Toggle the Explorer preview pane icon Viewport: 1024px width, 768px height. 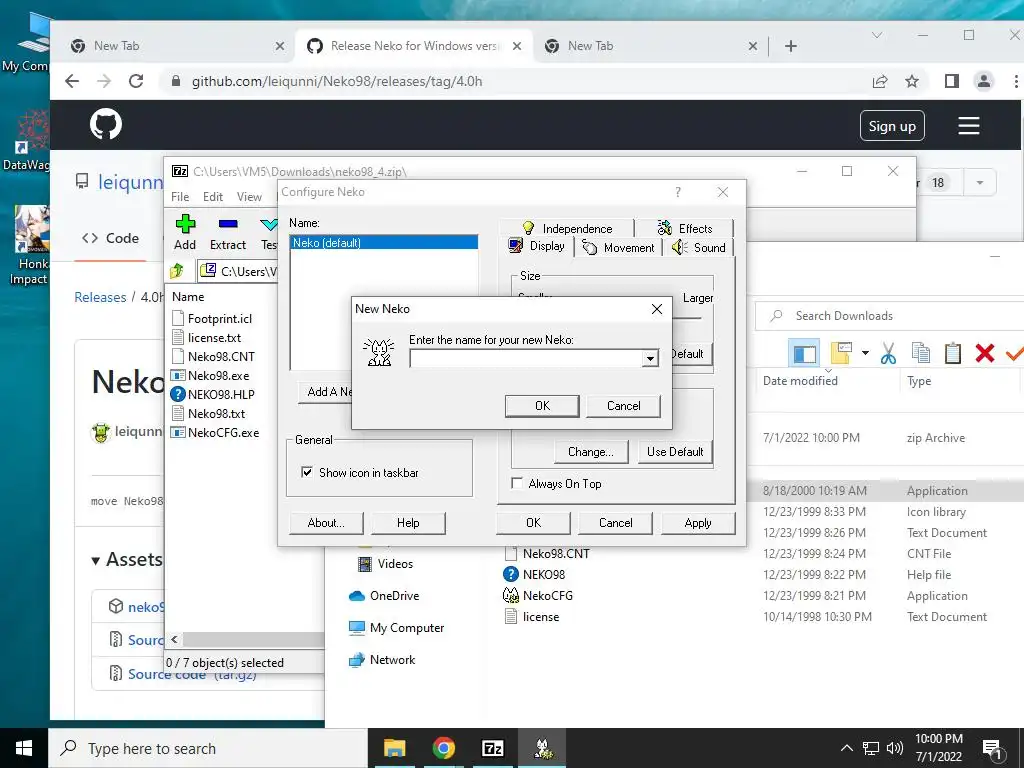tap(805, 353)
